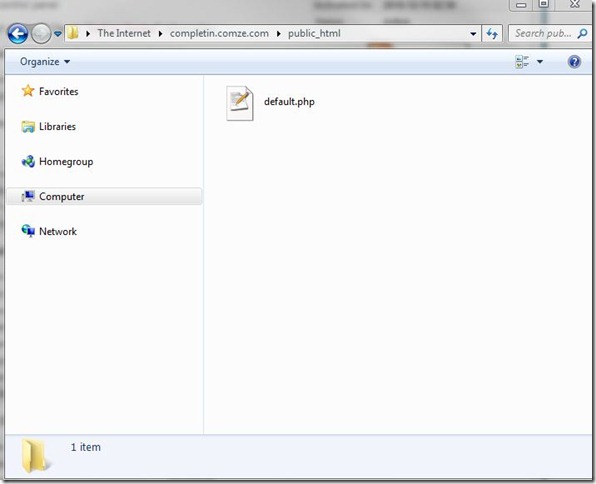Screen dimensions: 596x484
Task: Select 'The Internet' breadcrumb
Action: [124, 33]
